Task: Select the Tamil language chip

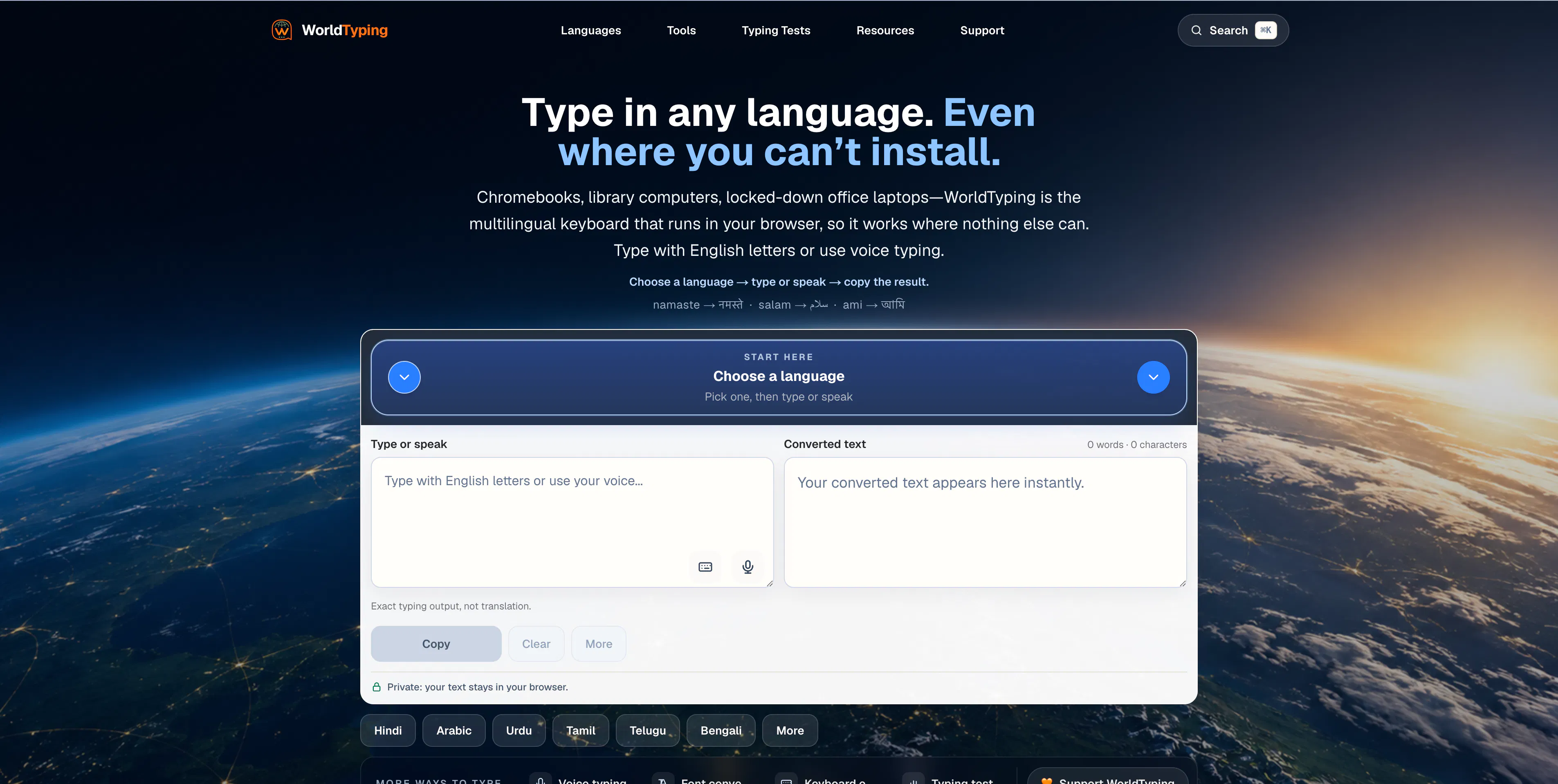Action: (x=580, y=730)
